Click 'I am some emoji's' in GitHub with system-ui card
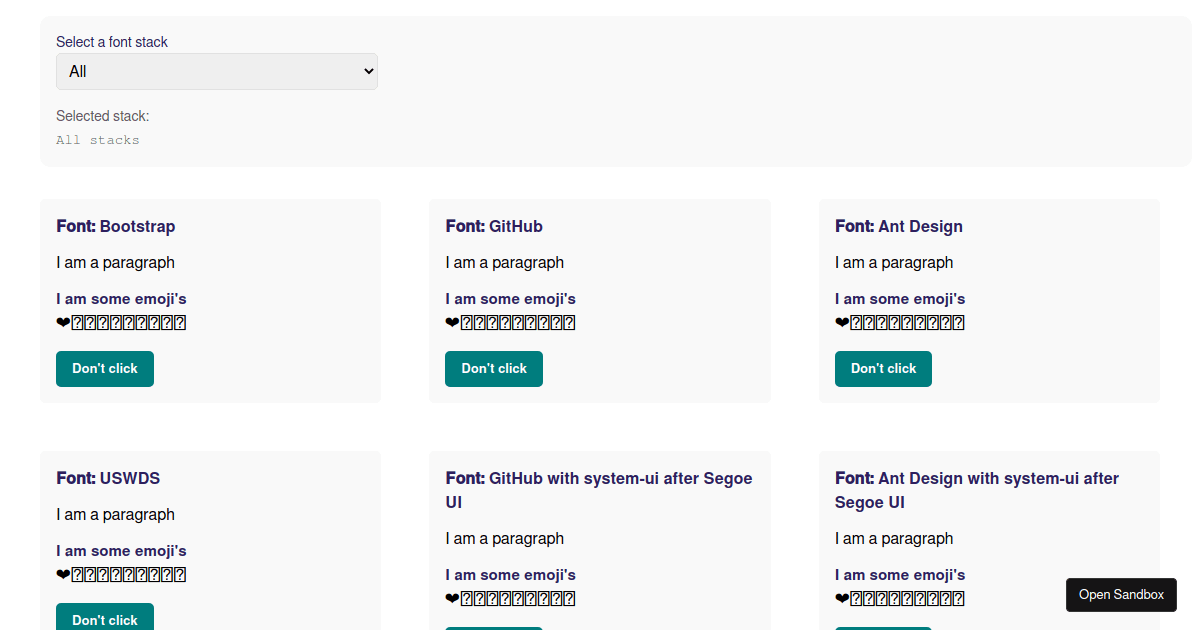This screenshot has height=630, width=1200. pos(511,575)
